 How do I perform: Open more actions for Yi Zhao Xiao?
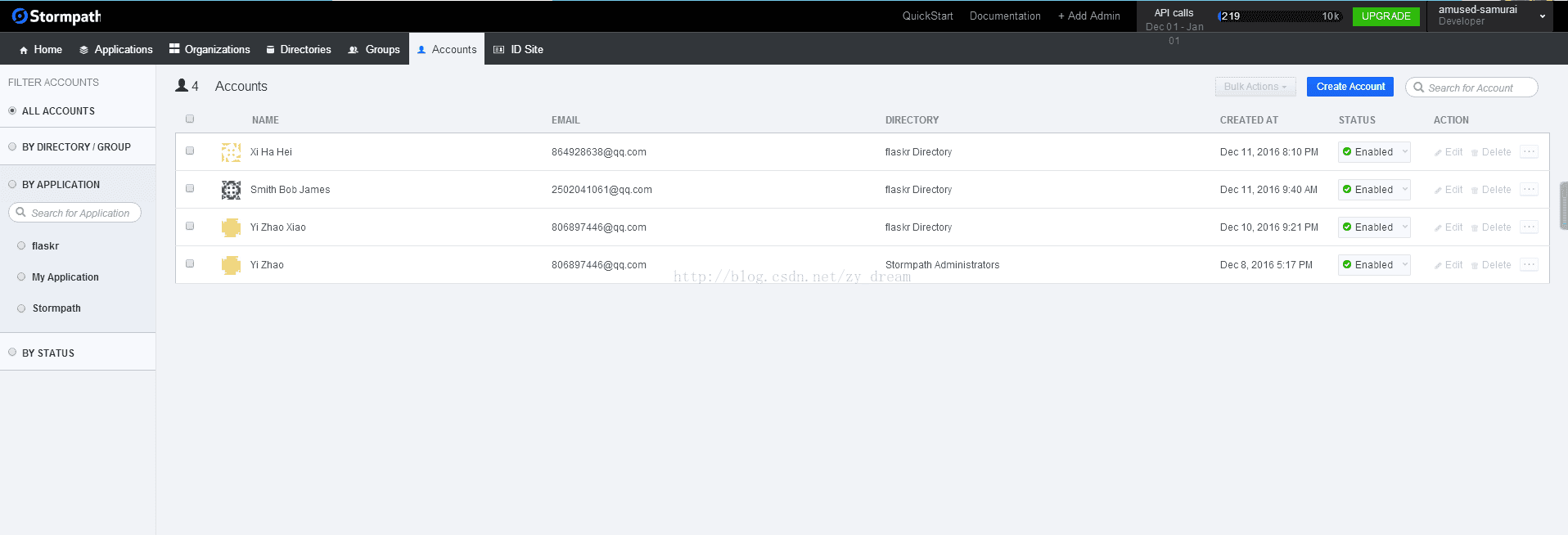point(1529,227)
